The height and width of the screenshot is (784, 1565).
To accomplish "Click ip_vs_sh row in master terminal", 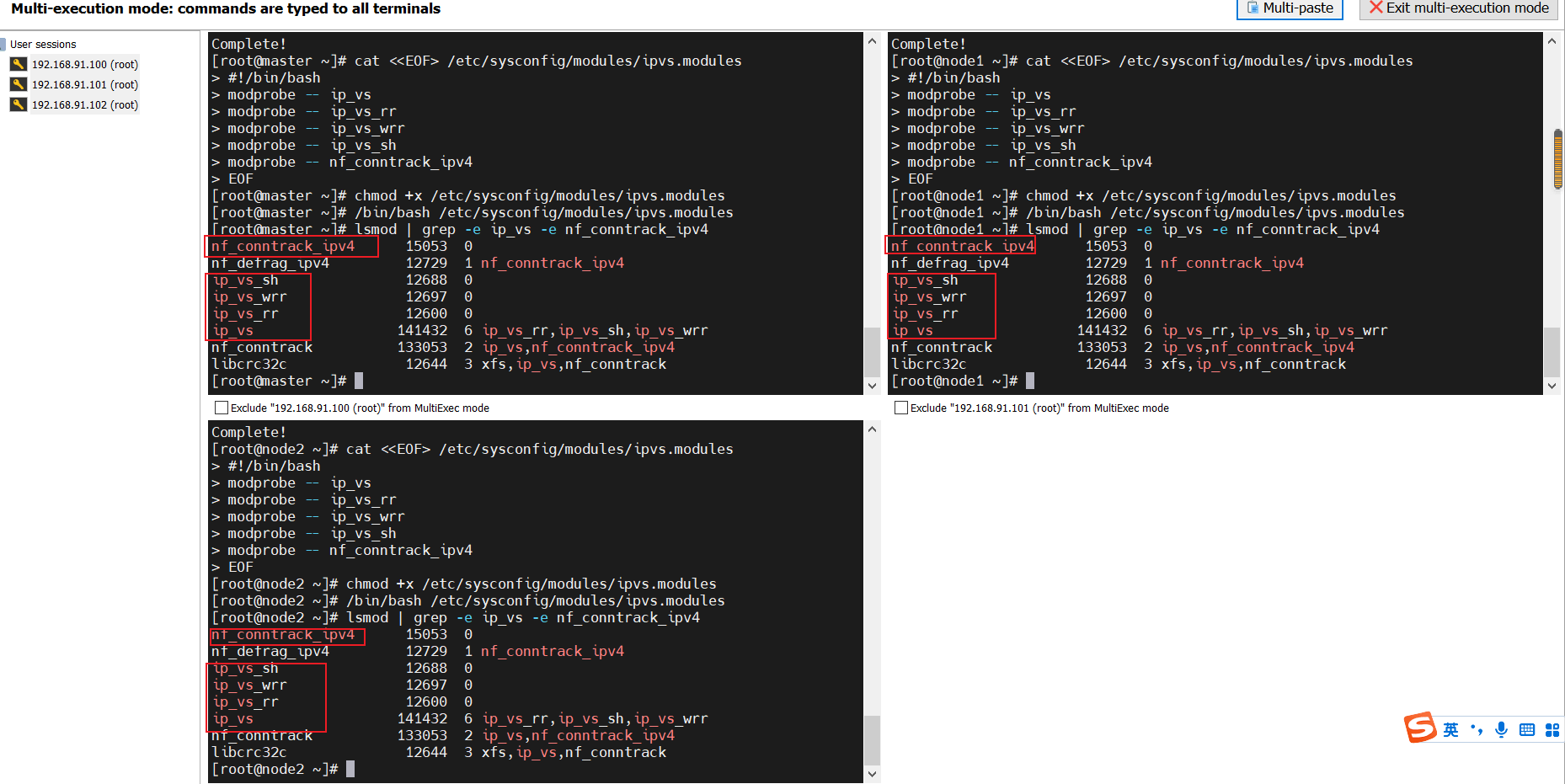I will pos(342,280).
